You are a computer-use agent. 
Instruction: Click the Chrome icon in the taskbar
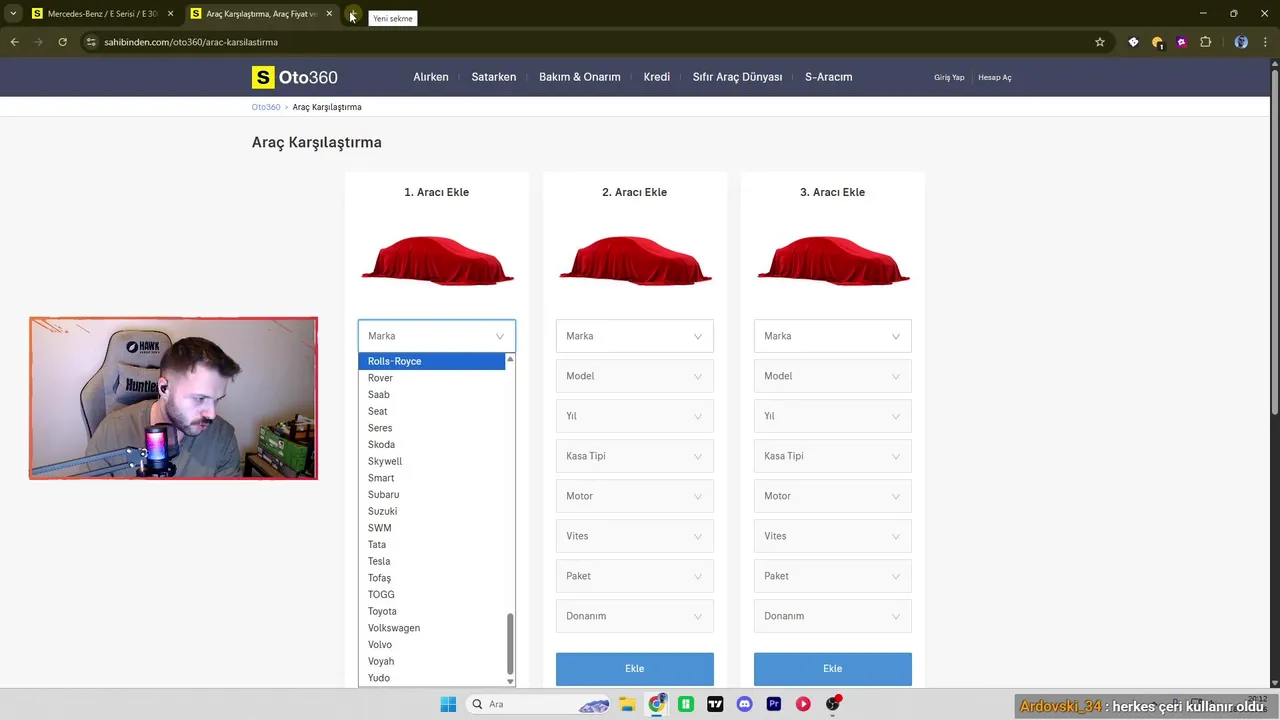tap(657, 704)
